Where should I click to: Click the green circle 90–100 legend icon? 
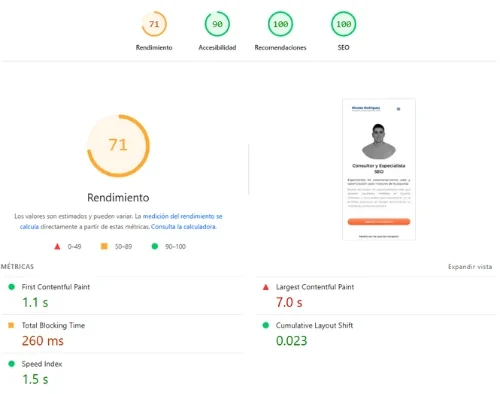coord(155,246)
